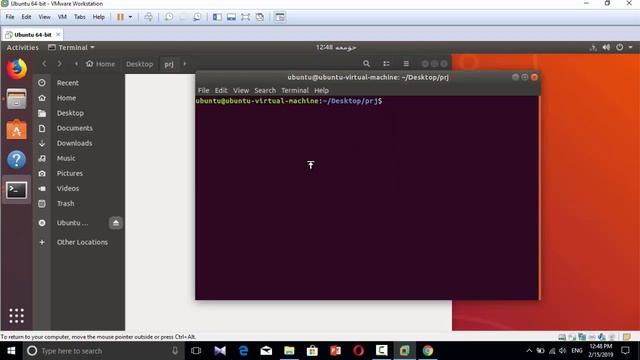Go to Home in the path bar
The width and height of the screenshot is (640, 360).
100,64
